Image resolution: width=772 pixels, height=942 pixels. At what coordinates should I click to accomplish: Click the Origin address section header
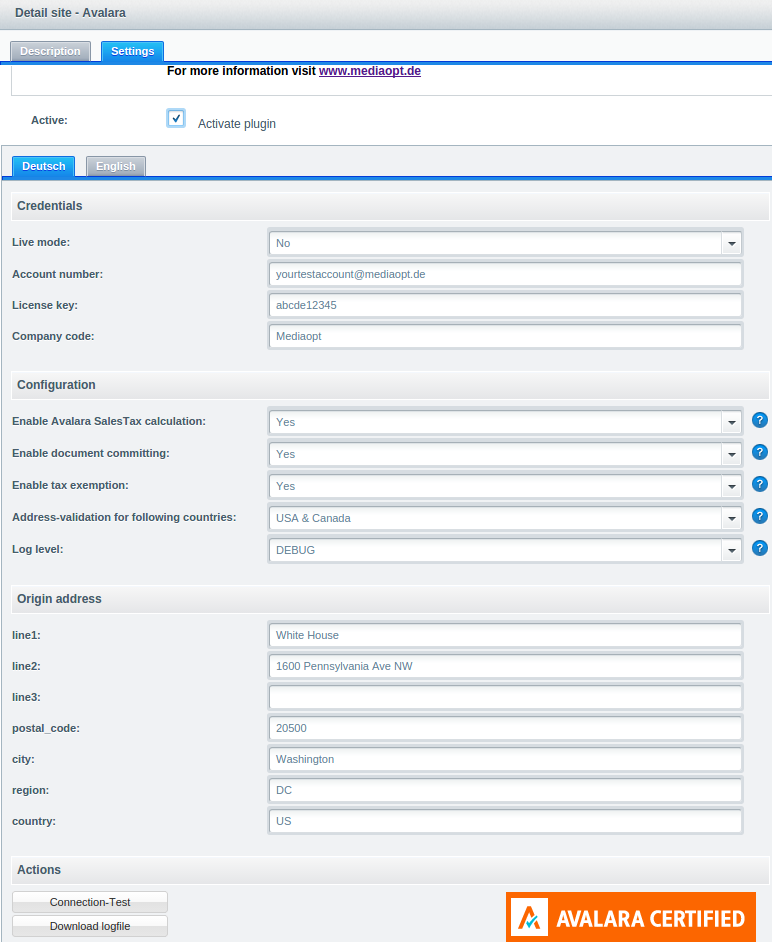coord(390,599)
